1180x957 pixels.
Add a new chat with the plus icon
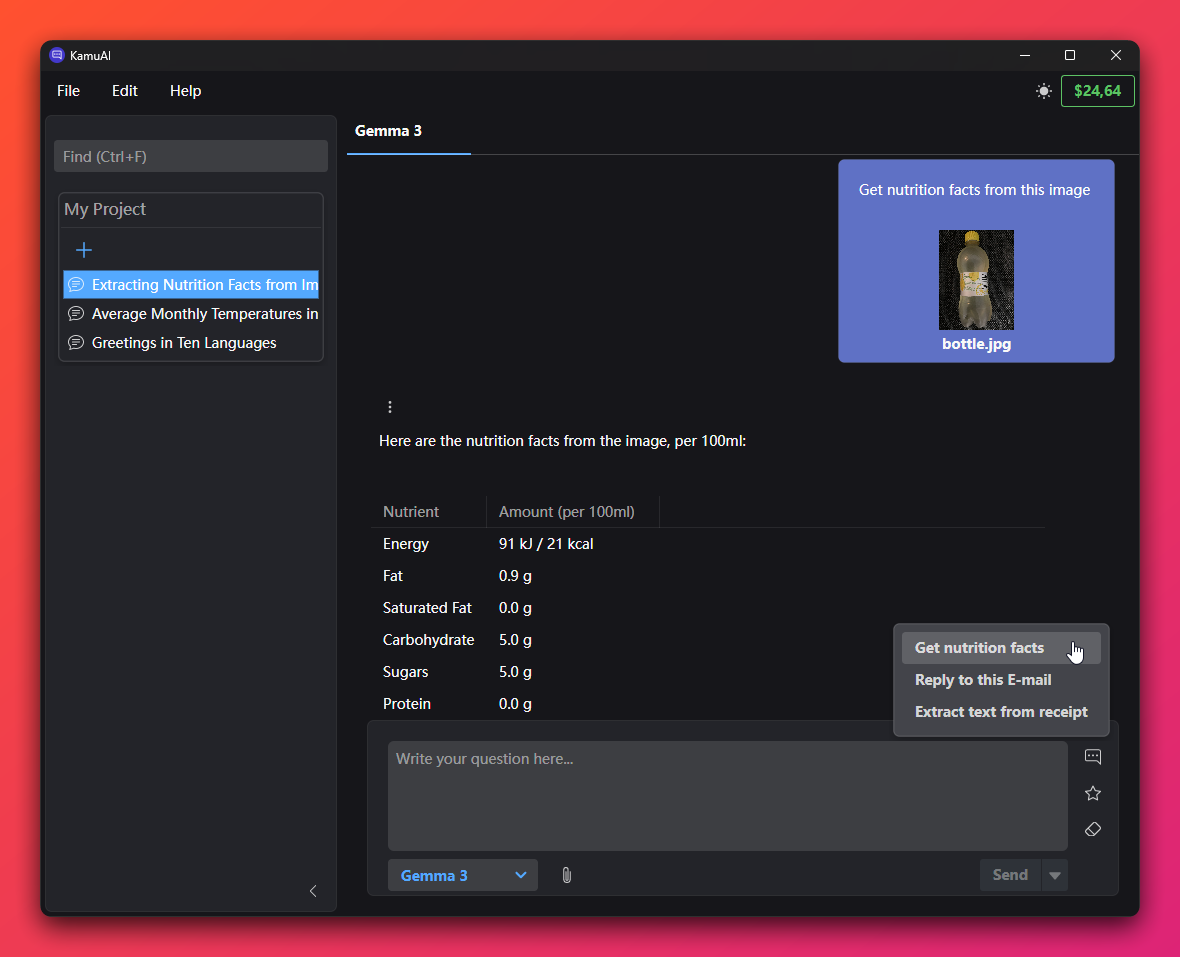[x=84, y=250]
